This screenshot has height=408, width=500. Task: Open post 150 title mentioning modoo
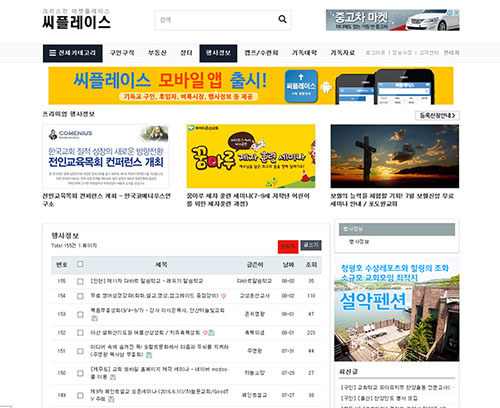click(159, 373)
